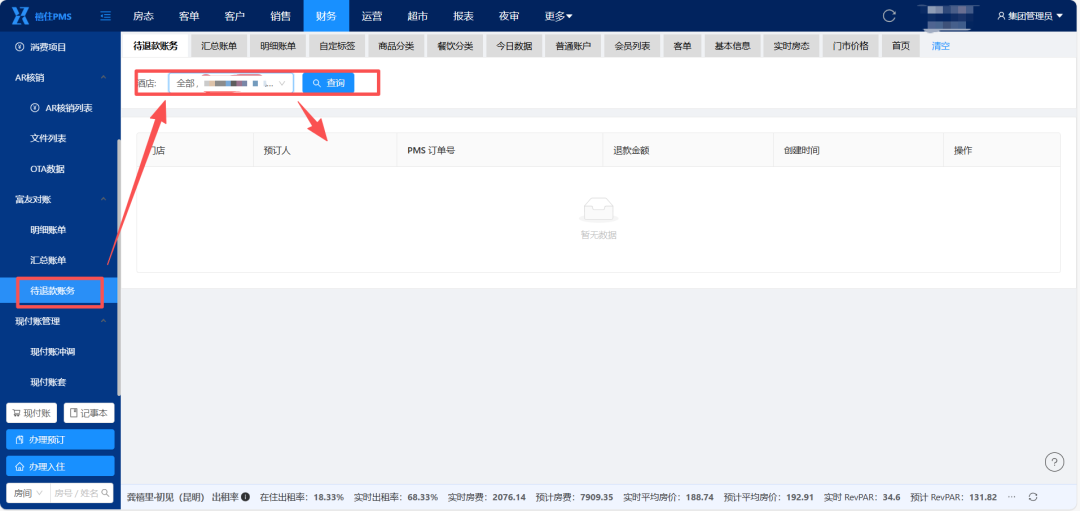Click the 清空 link to clear tabs

[940, 46]
